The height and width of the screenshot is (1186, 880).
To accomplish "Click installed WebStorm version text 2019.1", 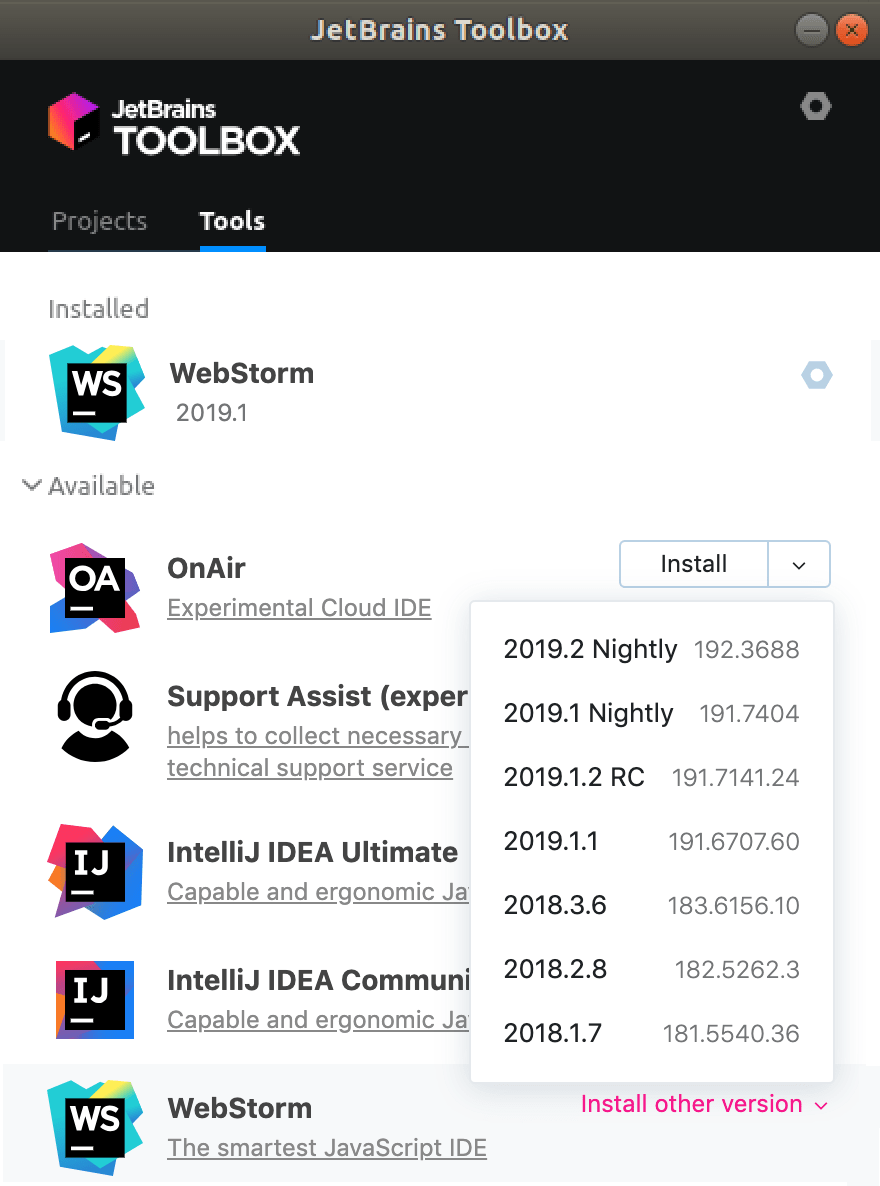I will point(212,413).
